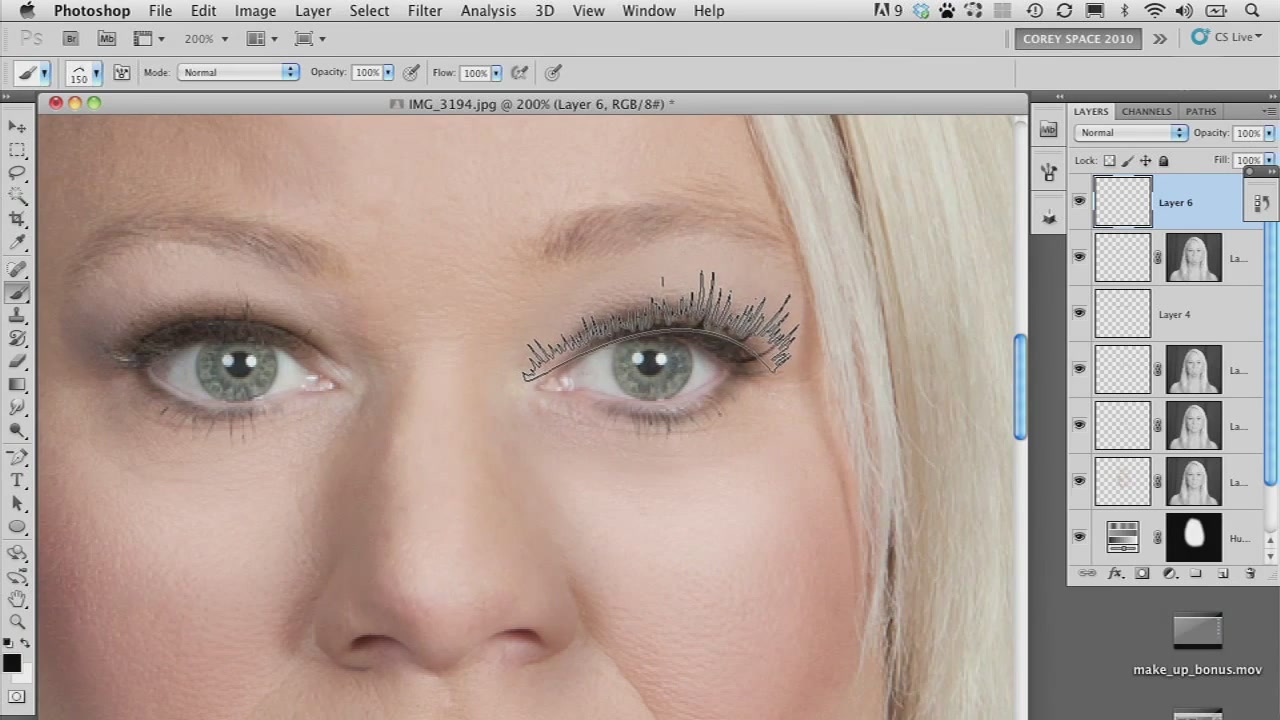Image resolution: width=1280 pixels, height=720 pixels.
Task: Open brush Opacity slider dropdown arrow
Action: tap(388, 72)
